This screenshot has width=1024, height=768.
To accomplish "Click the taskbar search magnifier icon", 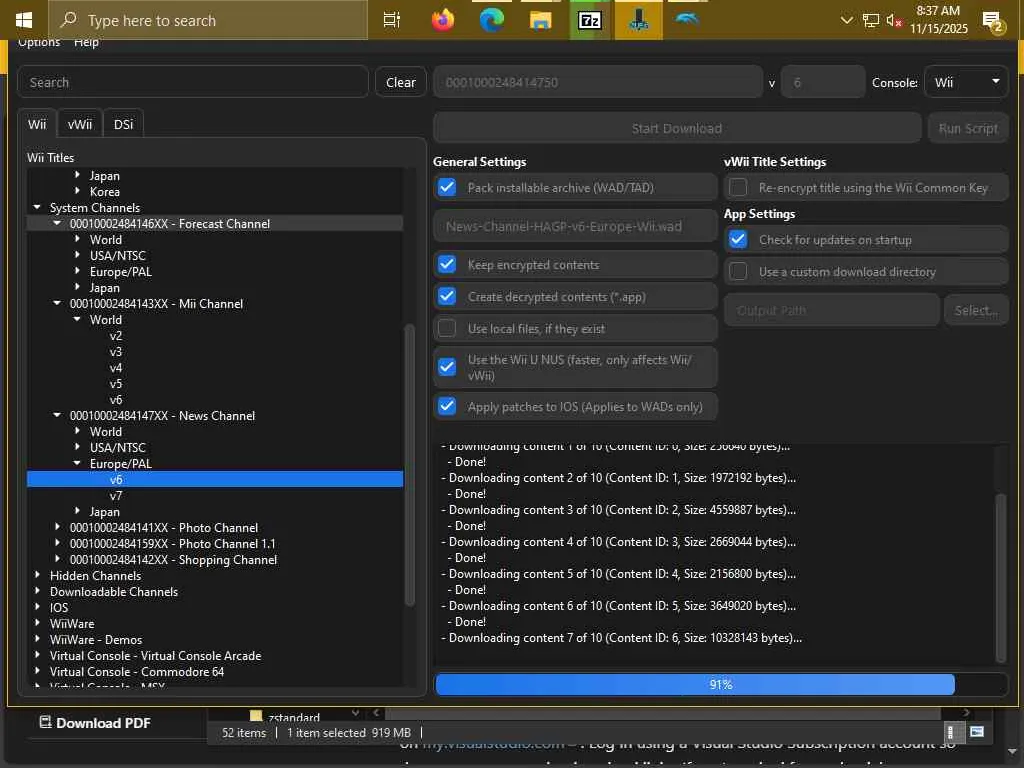I will (x=68, y=20).
